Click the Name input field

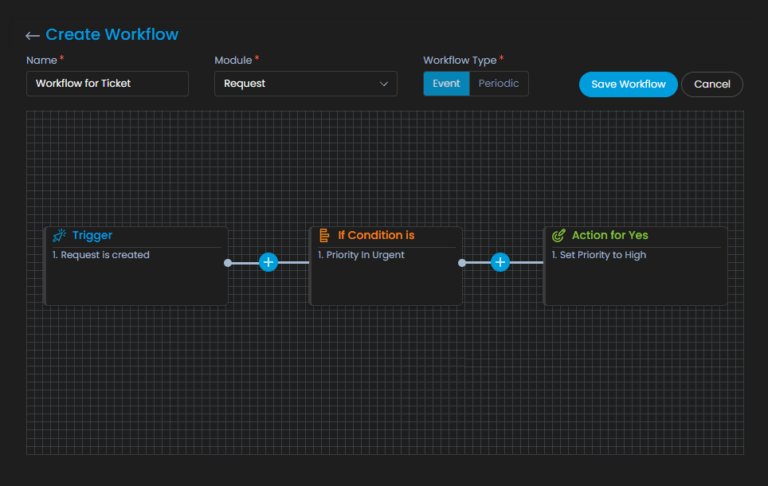107,84
